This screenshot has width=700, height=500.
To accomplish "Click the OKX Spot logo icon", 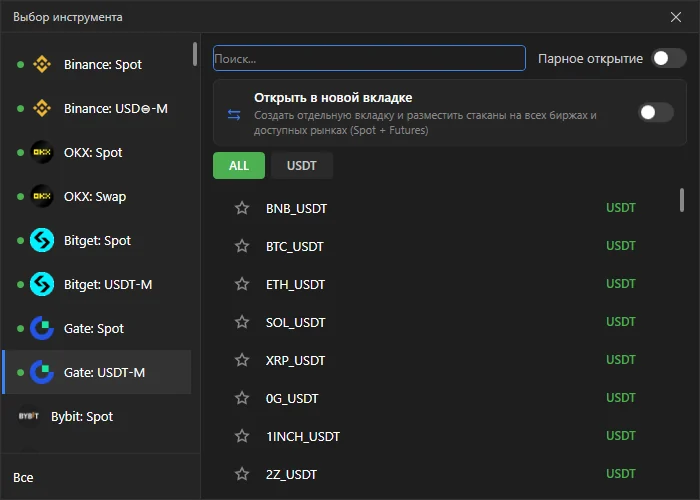I will pyautogui.click(x=42, y=152).
